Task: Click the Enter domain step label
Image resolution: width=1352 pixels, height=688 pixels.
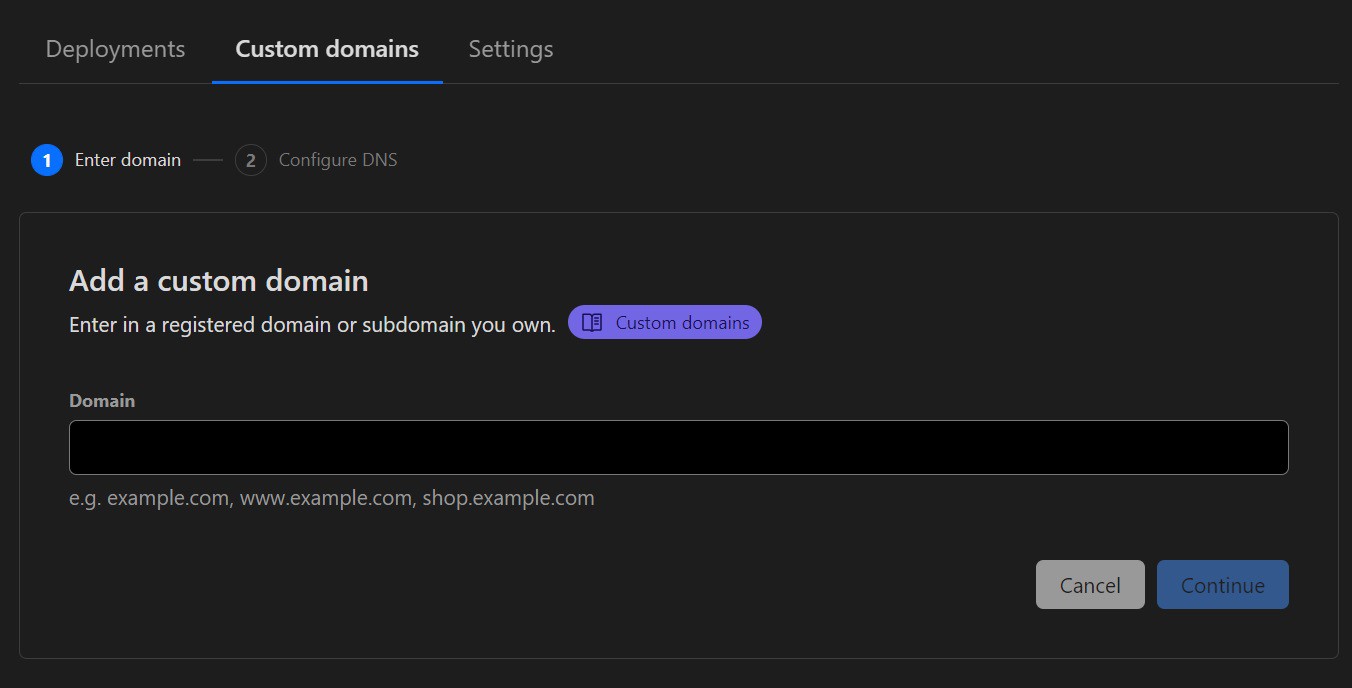Action: (x=128, y=159)
